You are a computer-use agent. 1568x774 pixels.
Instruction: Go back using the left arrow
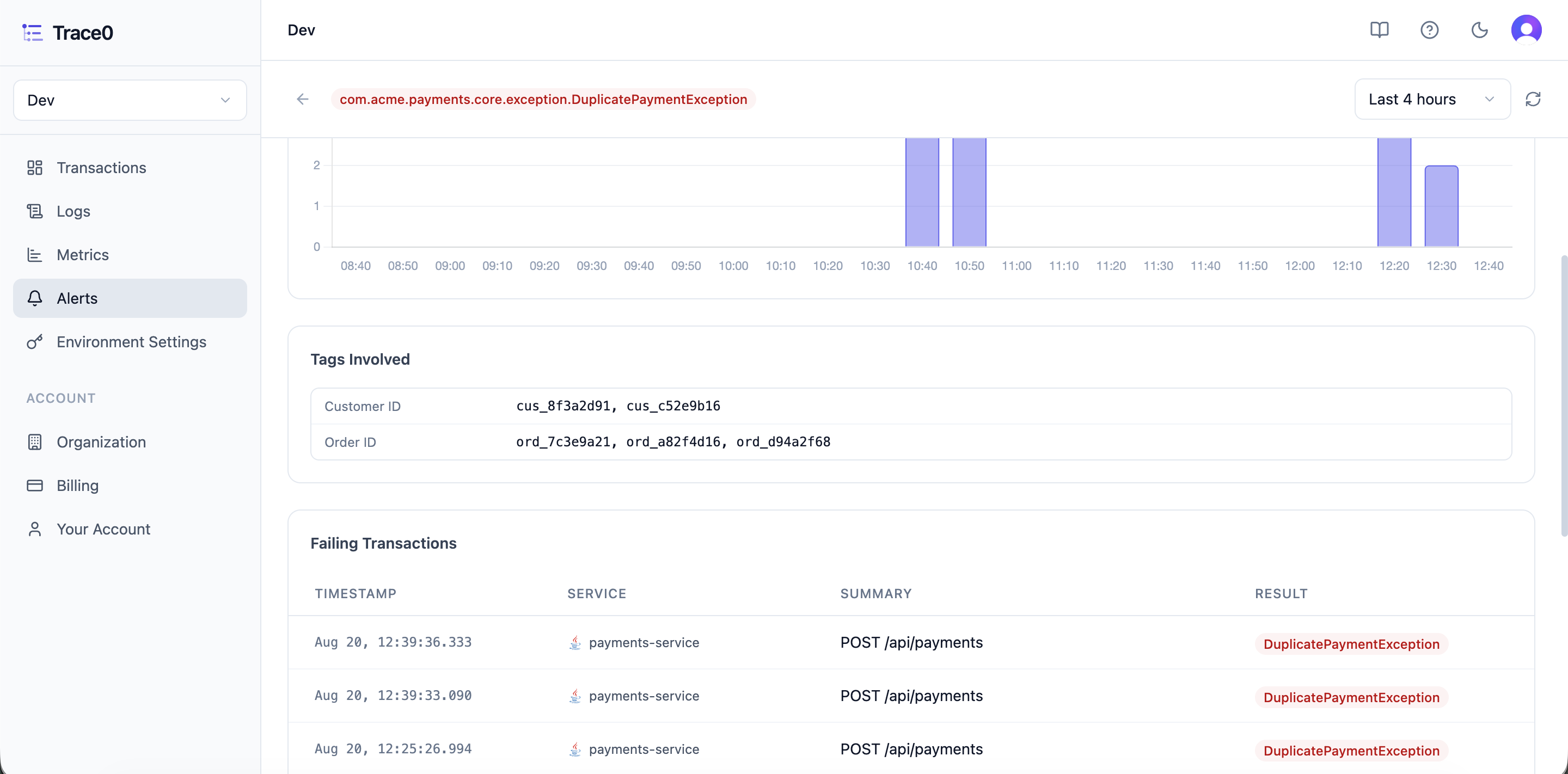[x=303, y=99]
